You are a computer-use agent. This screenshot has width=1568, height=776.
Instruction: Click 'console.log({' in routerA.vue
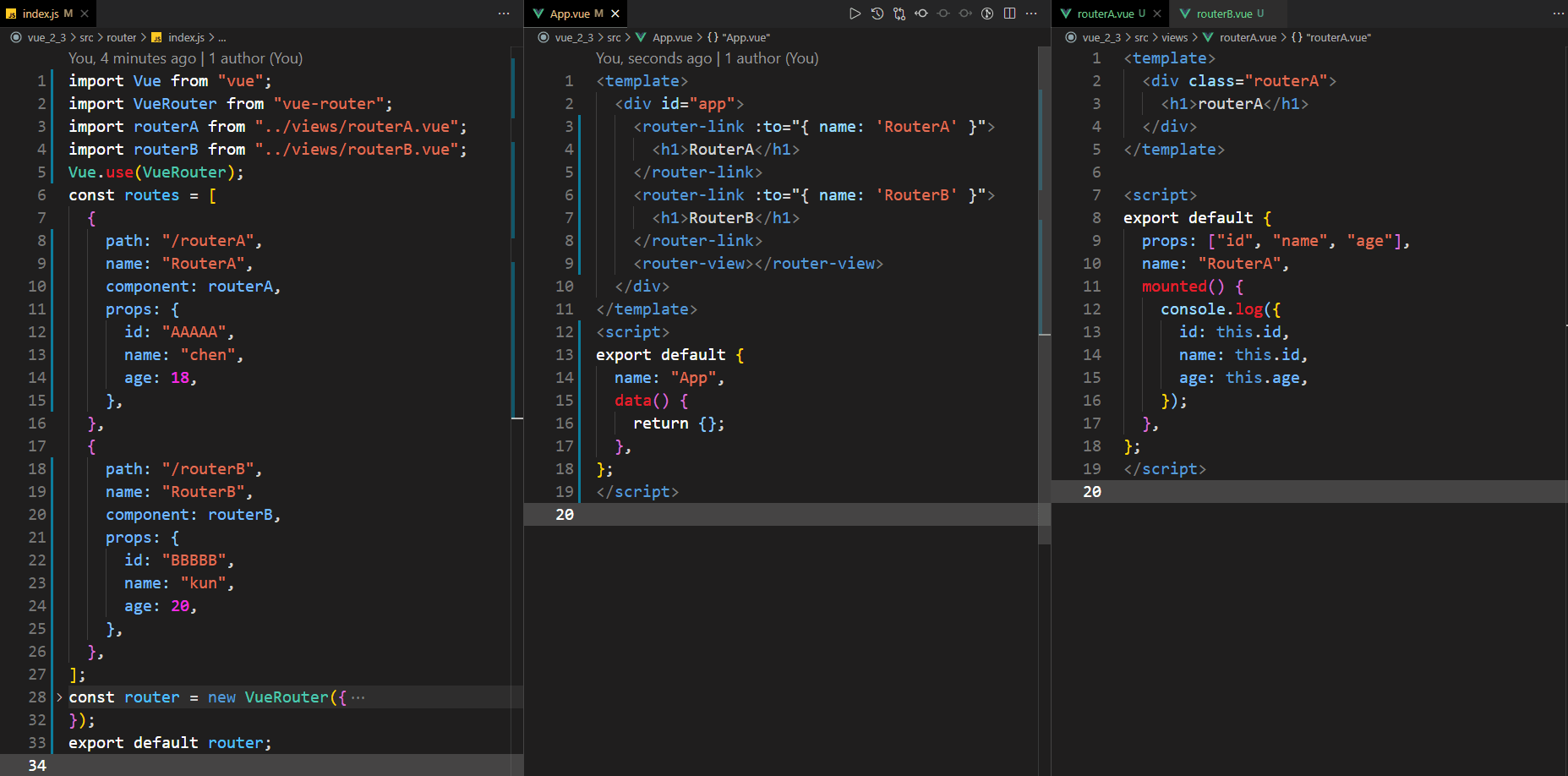click(1221, 309)
